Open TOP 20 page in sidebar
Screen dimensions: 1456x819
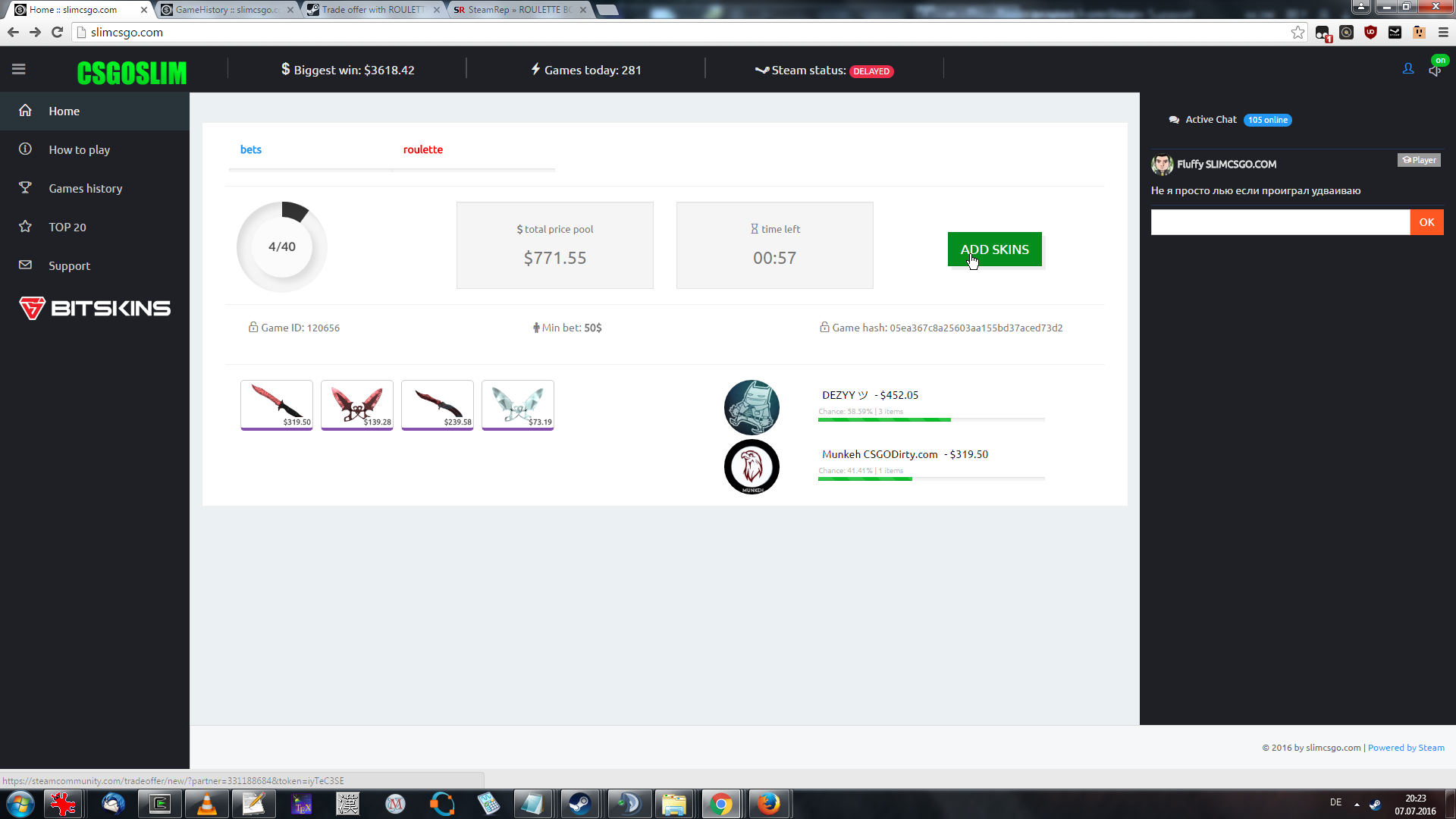click(67, 227)
